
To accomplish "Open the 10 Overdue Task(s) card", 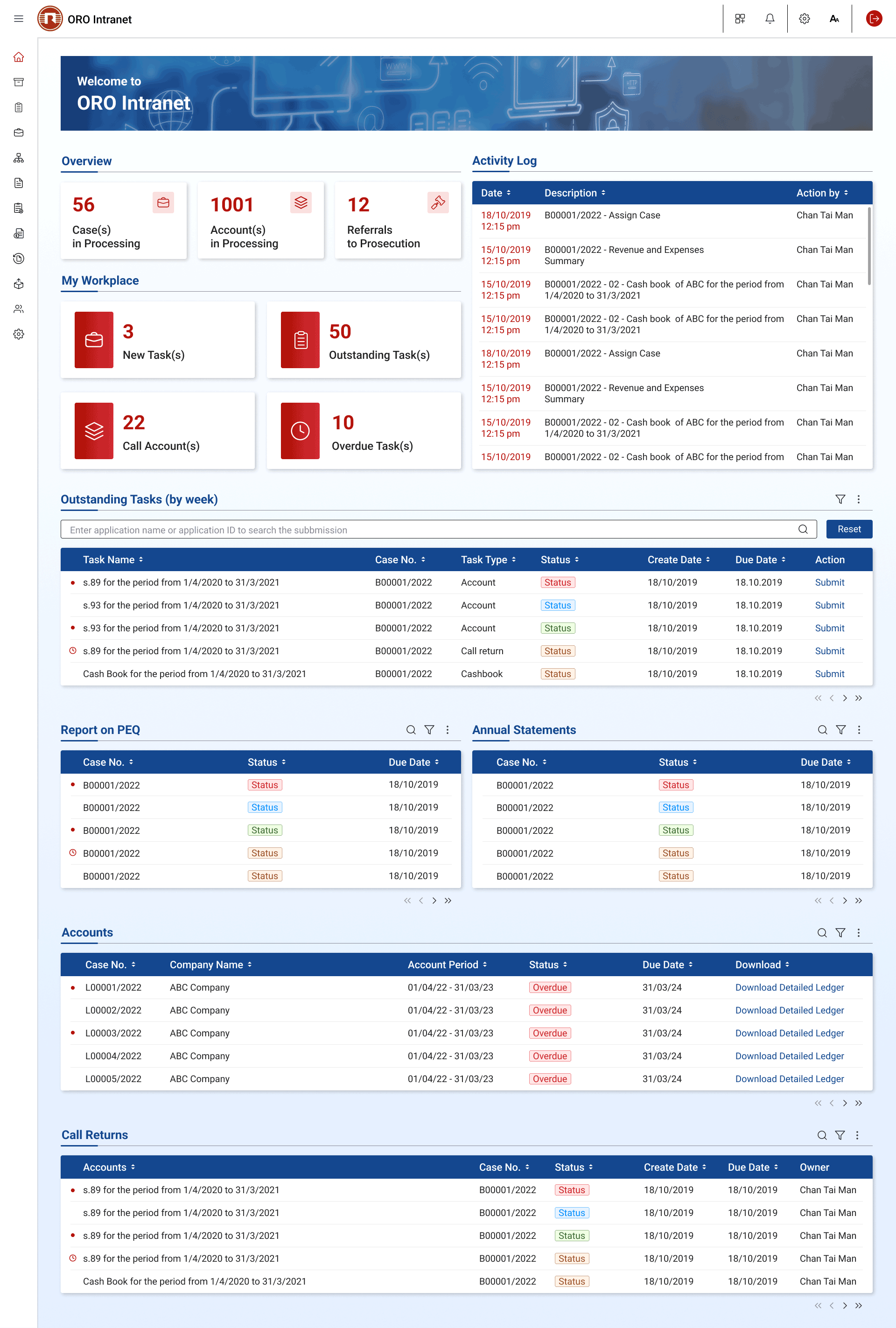I will point(364,431).
